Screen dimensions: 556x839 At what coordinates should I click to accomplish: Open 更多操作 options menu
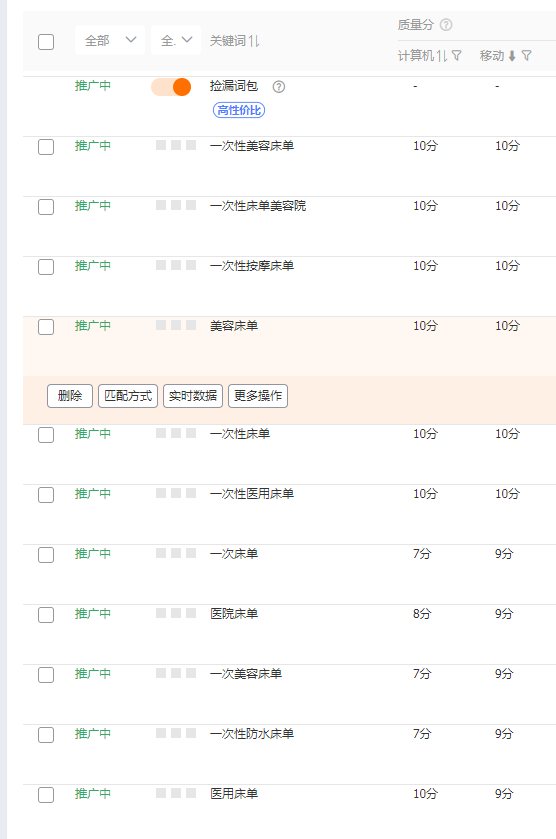[x=258, y=396]
